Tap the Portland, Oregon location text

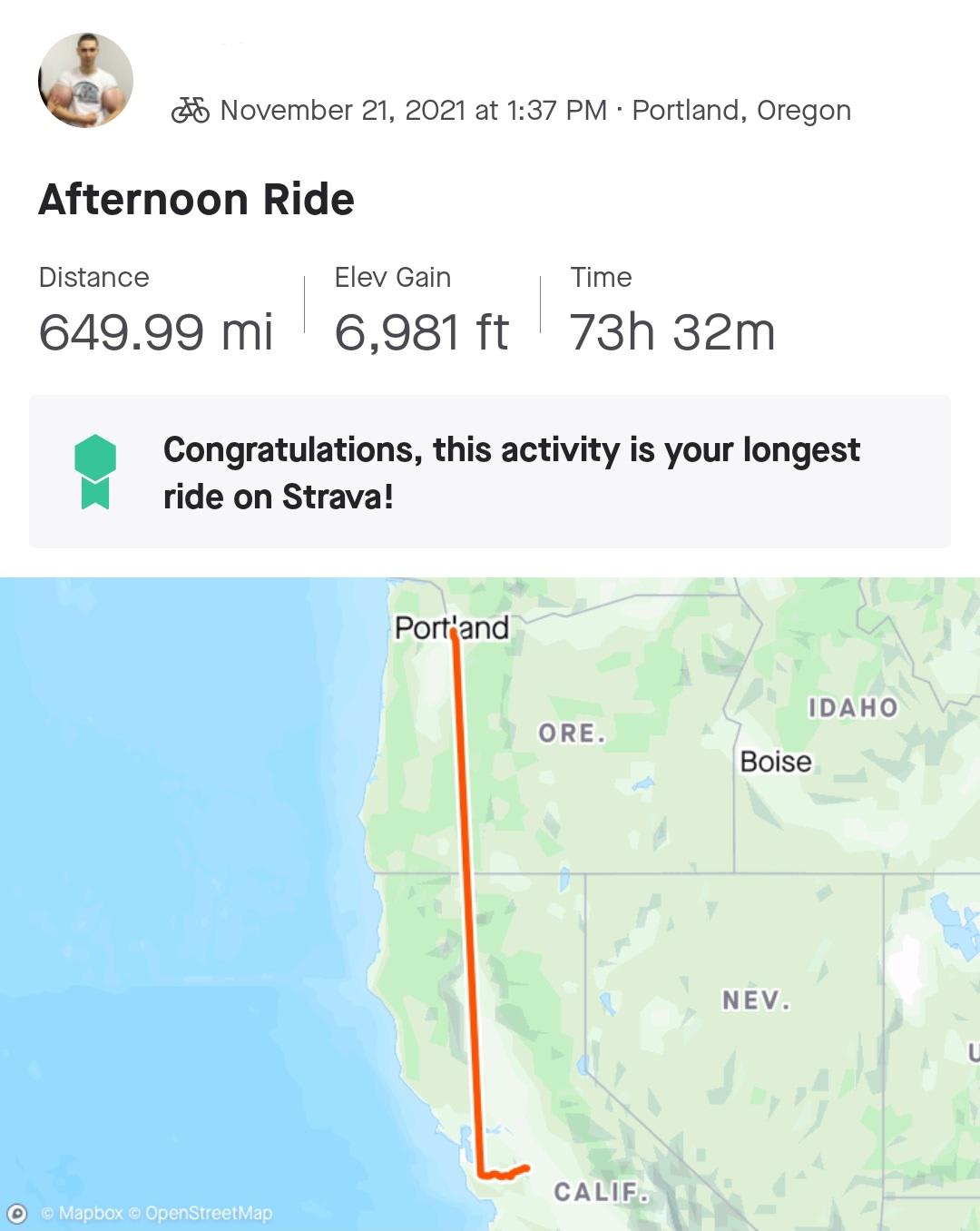pos(741,110)
